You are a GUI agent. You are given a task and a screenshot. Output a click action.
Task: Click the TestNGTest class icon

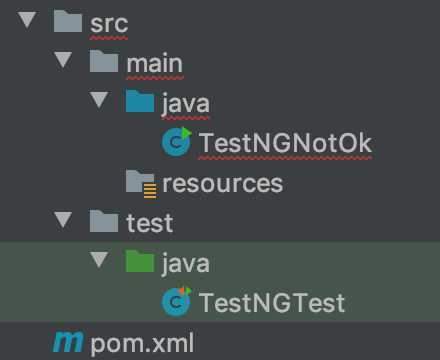click(x=177, y=302)
